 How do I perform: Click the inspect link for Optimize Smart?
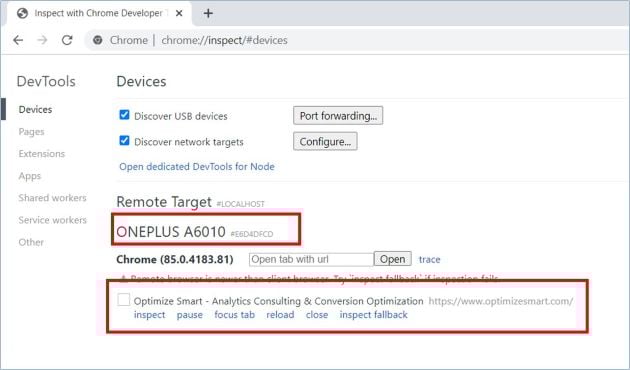pos(149,315)
